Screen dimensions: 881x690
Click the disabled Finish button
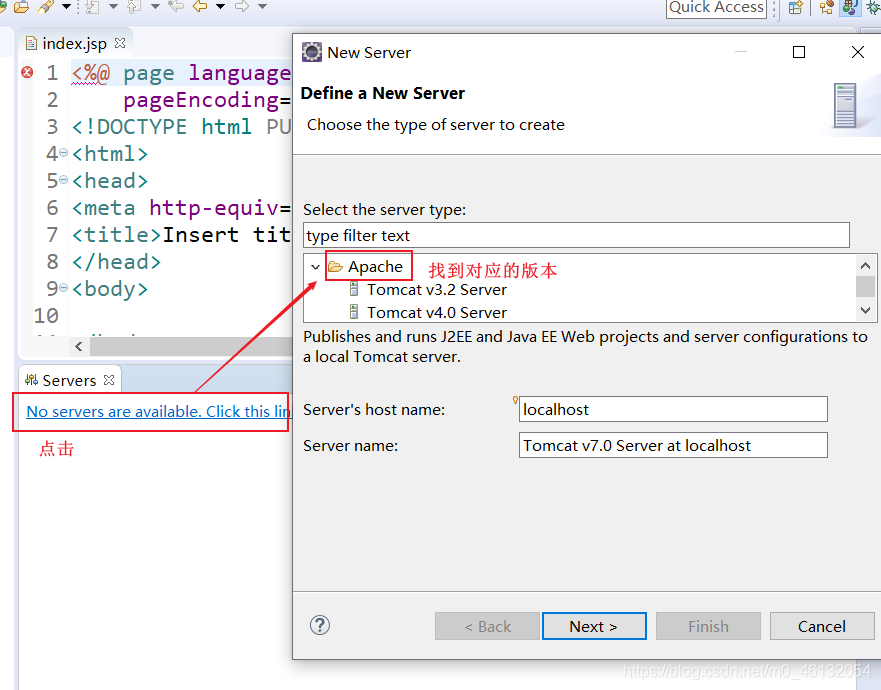pos(708,626)
